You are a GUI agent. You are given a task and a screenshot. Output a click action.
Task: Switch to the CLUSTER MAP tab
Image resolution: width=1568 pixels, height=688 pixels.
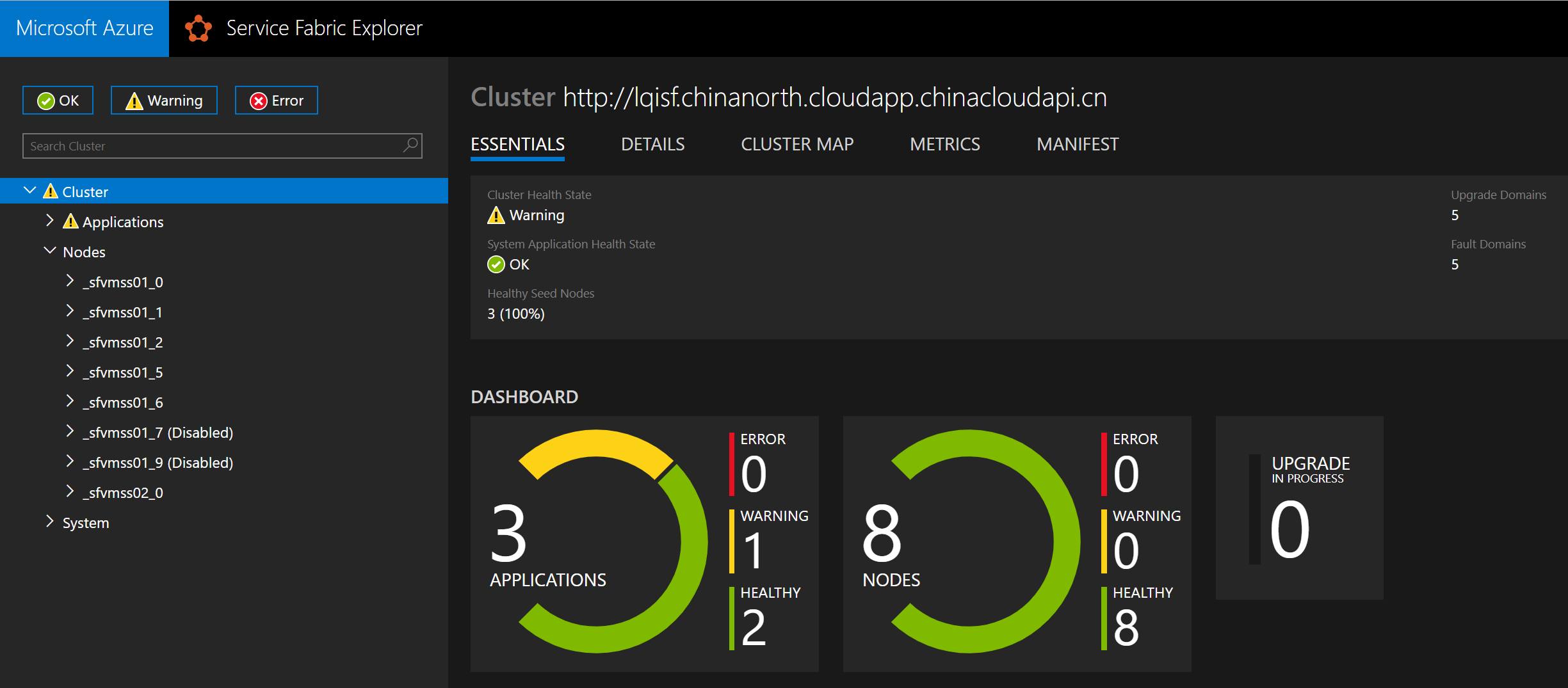coord(797,144)
